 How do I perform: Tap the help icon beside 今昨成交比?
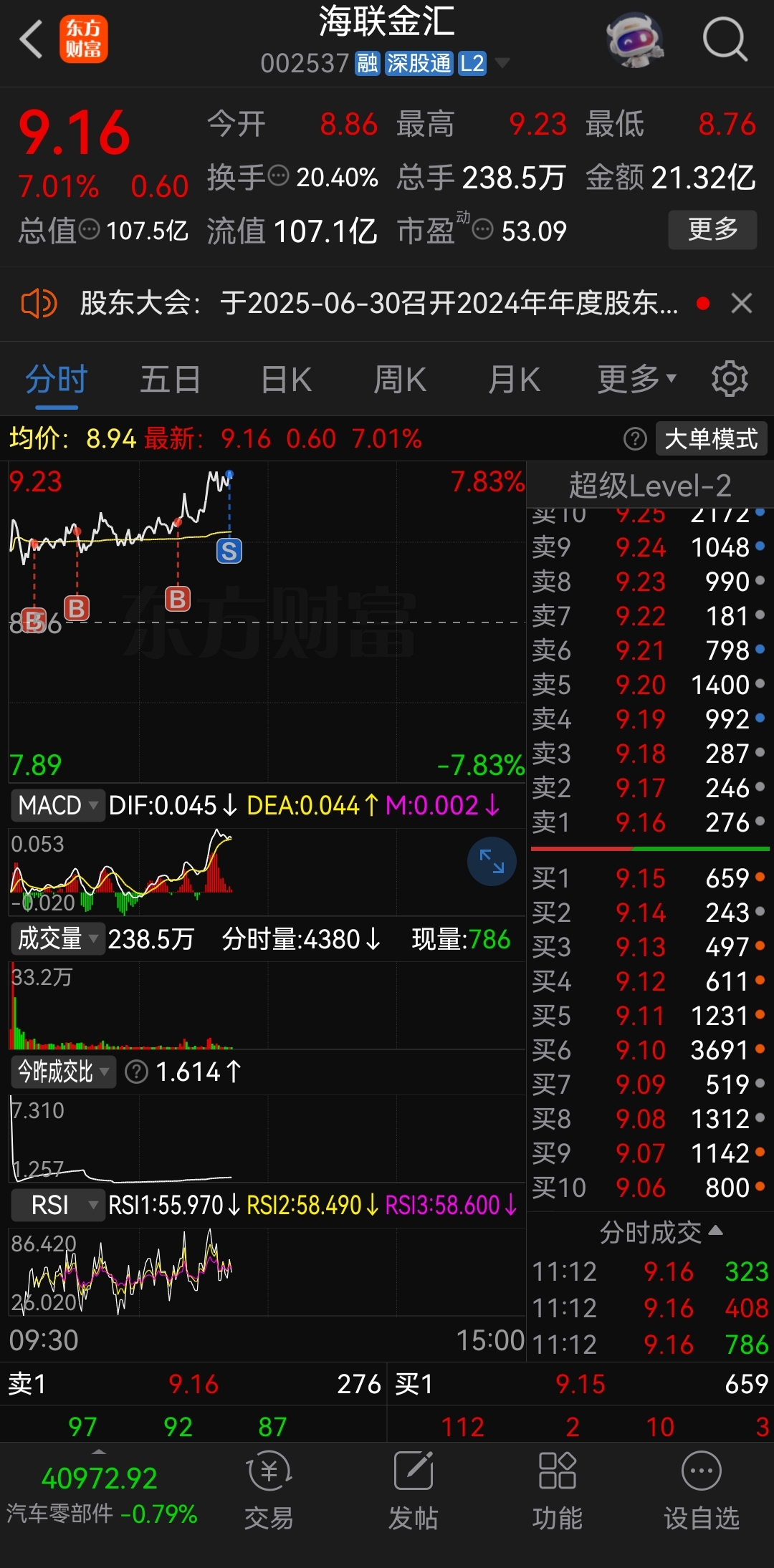click(x=136, y=1072)
